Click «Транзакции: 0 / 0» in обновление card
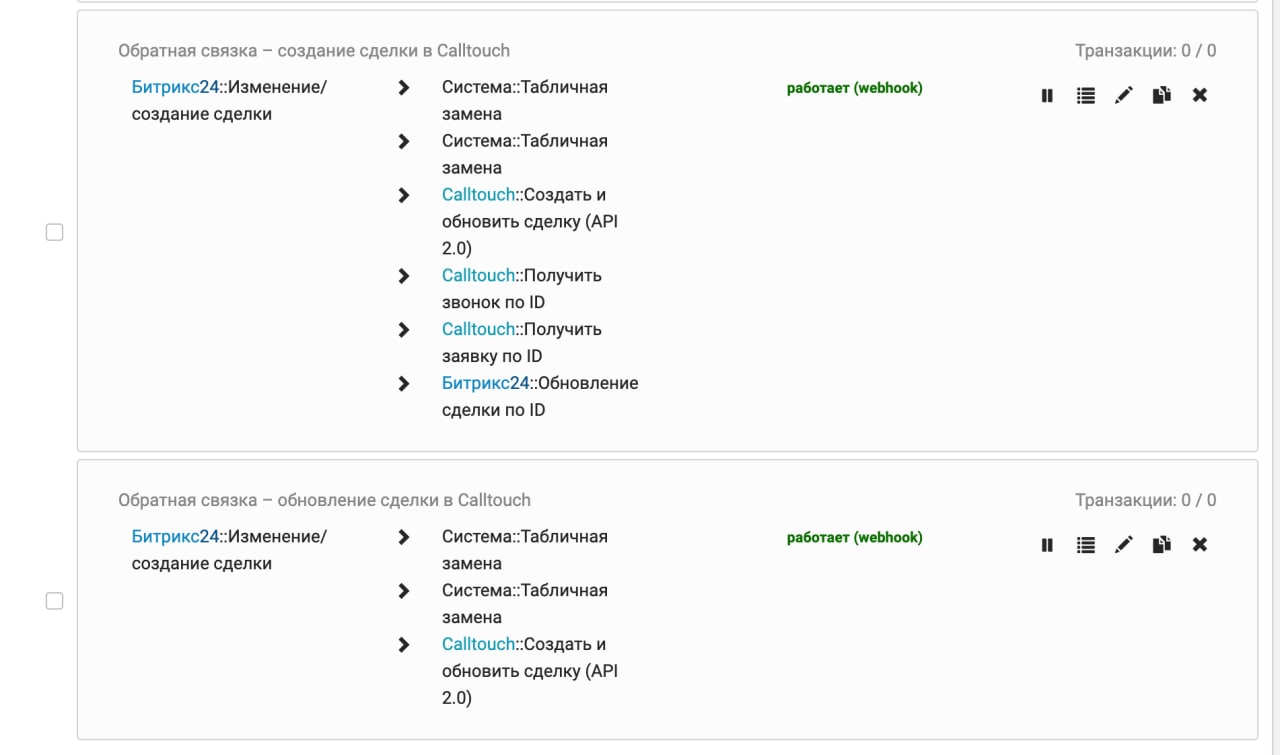The image size is (1280, 755). tap(1146, 500)
